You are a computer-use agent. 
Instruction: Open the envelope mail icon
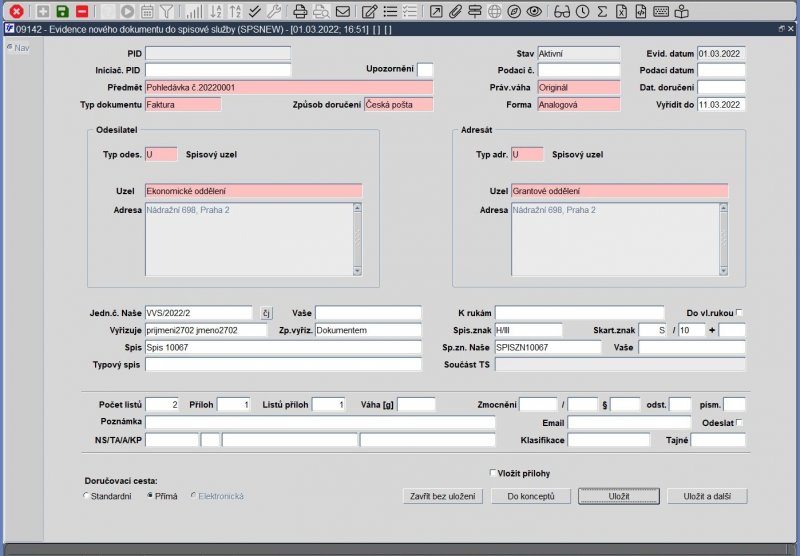coord(343,11)
